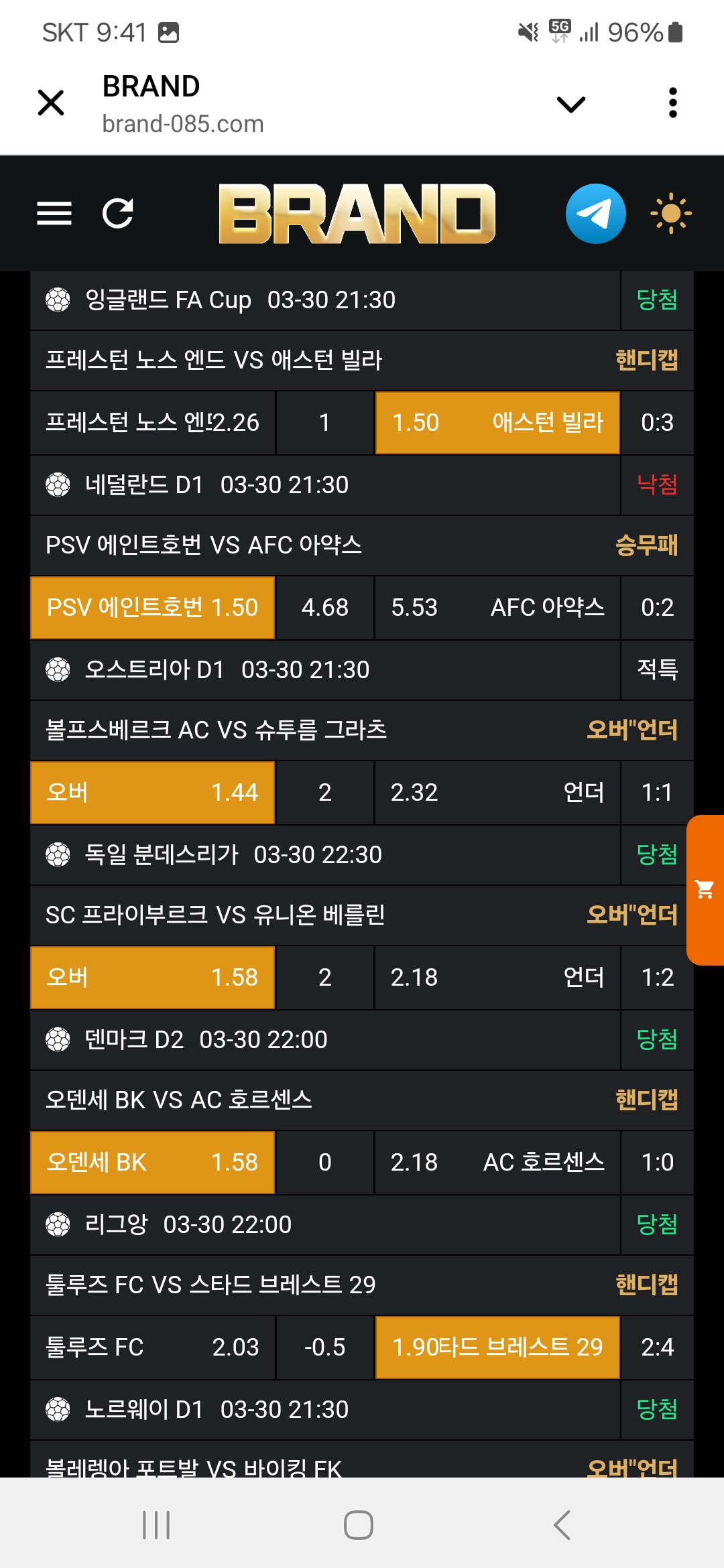Image resolution: width=724 pixels, height=1568 pixels.
Task: Expand the browser title dropdown chevron
Action: tap(571, 104)
